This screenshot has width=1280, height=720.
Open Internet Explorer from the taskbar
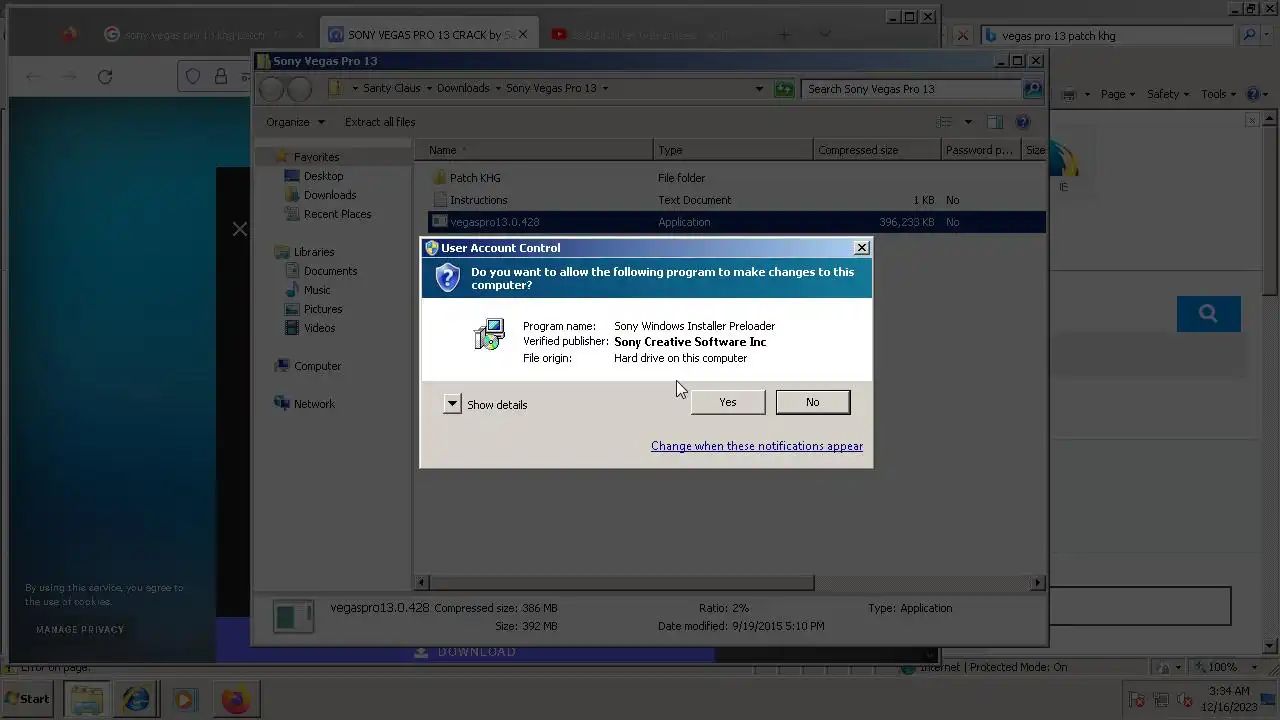[x=136, y=699]
